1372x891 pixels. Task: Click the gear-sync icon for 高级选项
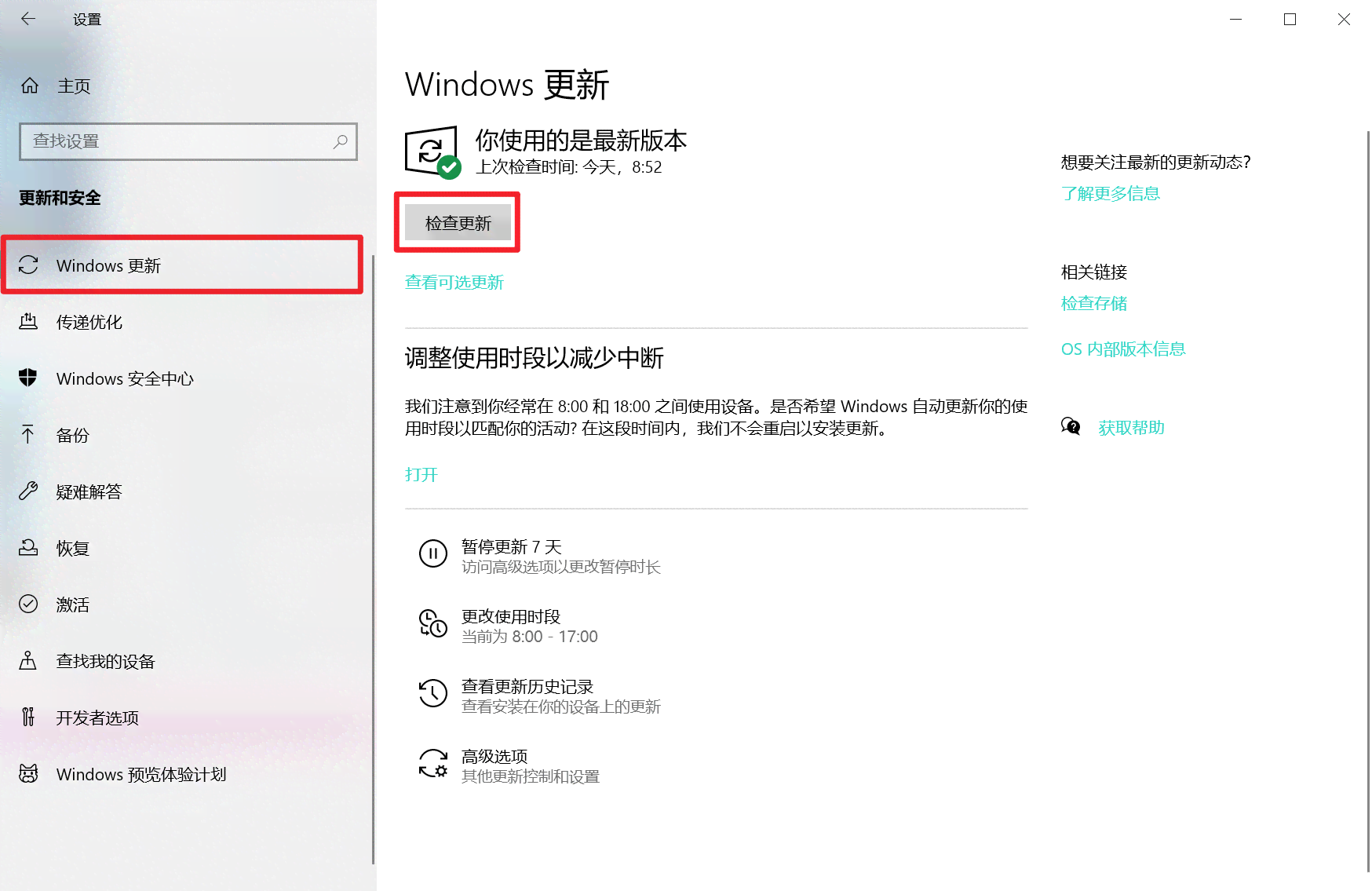click(x=433, y=764)
